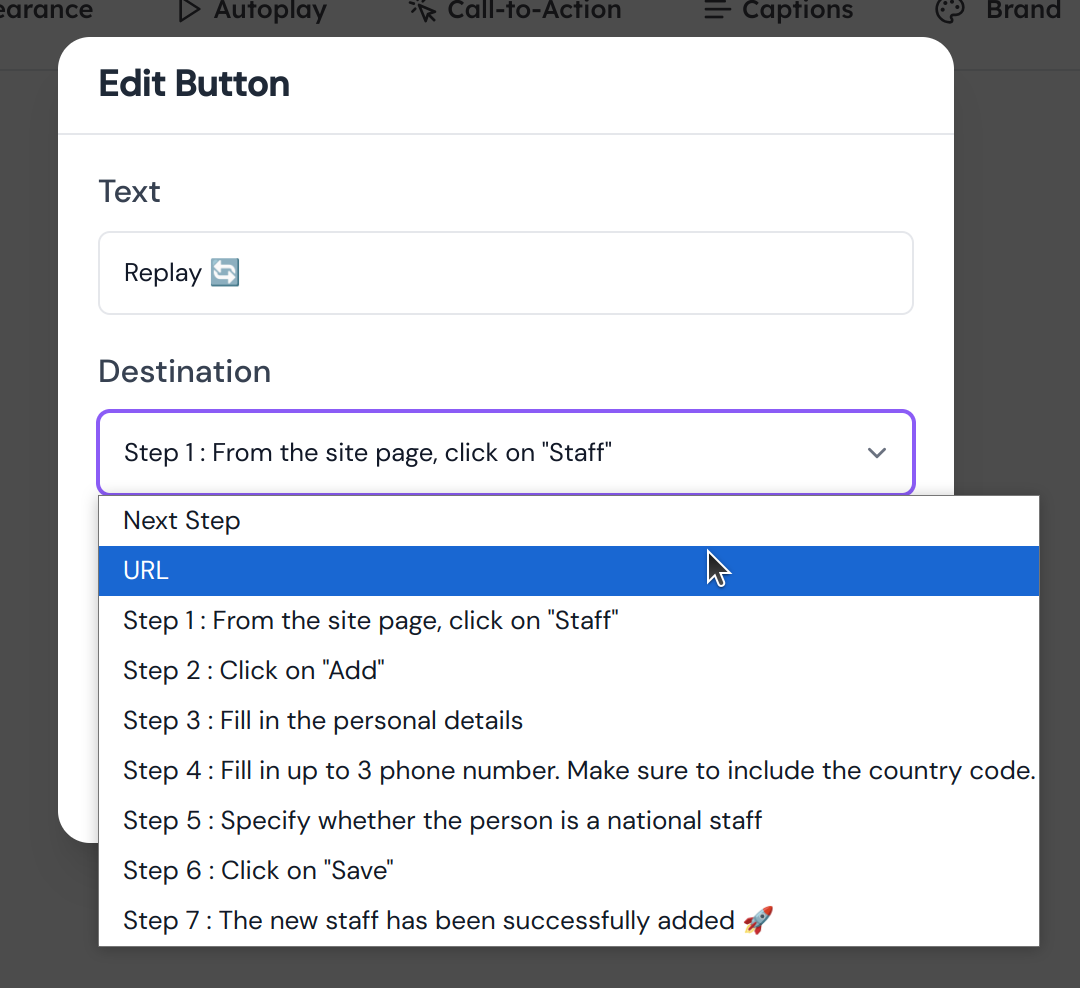Open the Captions tab by its label
The width and height of the screenshot is (1080, 988).
(797, 11)
